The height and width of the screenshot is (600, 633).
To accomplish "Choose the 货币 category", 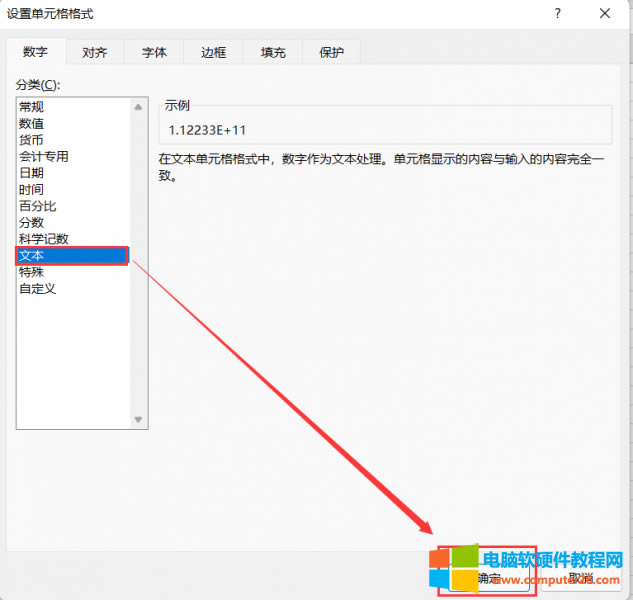I will (x=73, y=140).
